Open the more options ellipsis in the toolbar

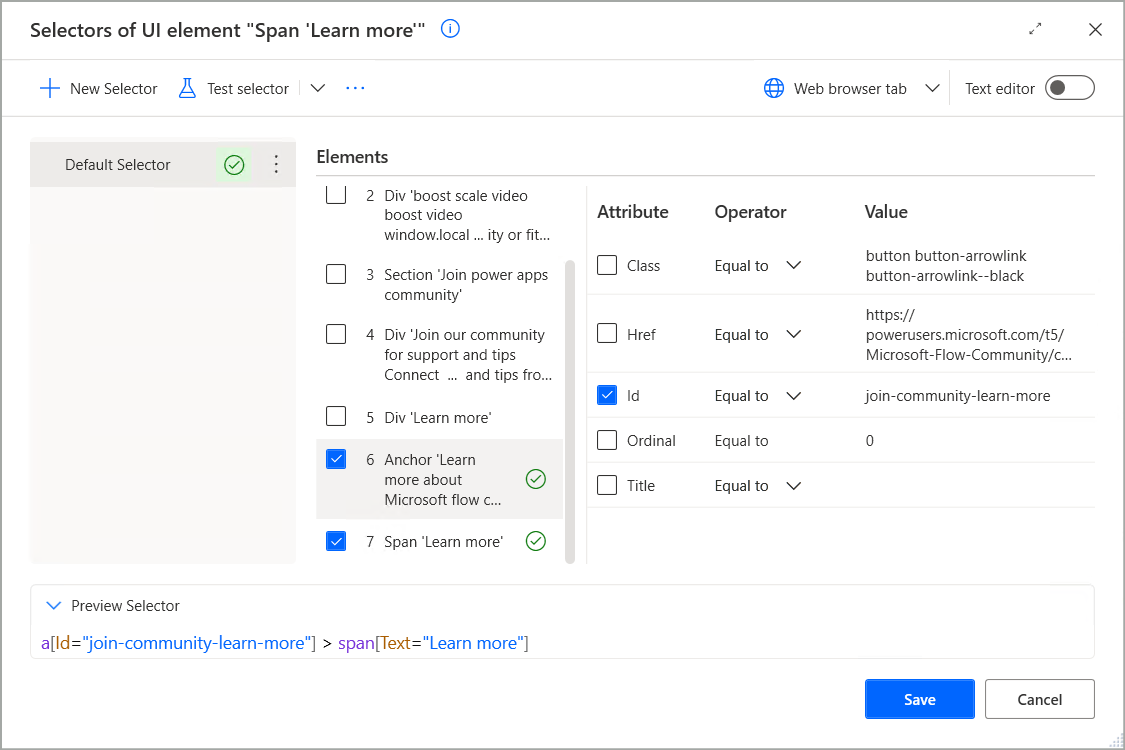(355, 88)
